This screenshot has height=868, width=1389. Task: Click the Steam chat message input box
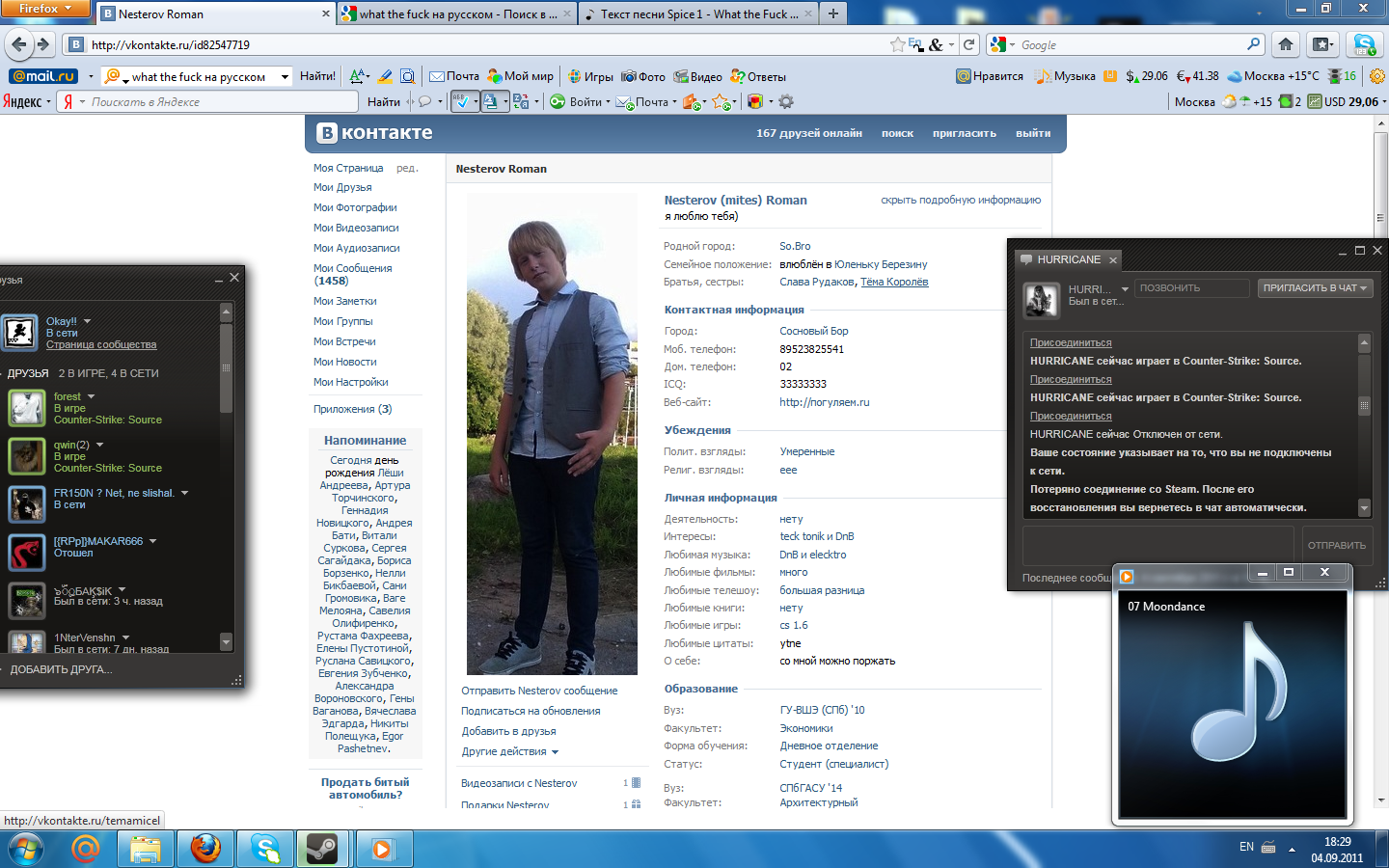coord(1157,545)
